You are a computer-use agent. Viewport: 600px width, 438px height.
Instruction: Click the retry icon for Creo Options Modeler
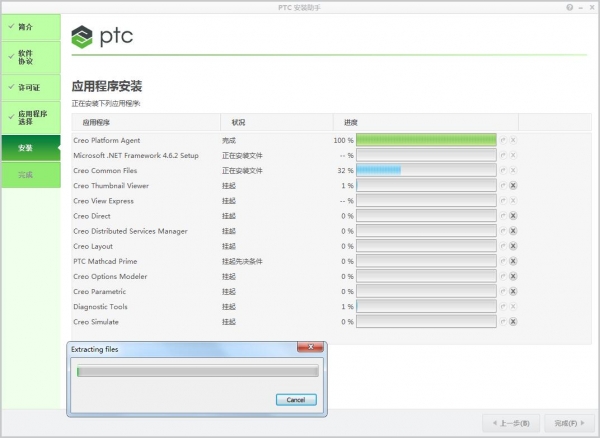point(503,276)
